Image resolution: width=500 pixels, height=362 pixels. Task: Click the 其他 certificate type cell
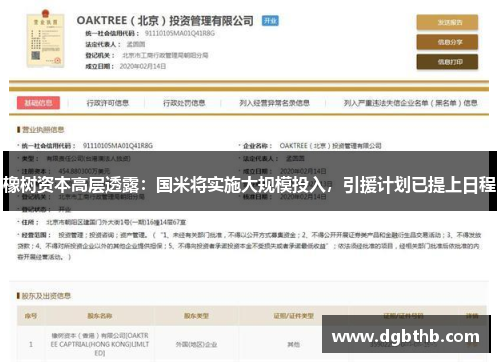294,345
